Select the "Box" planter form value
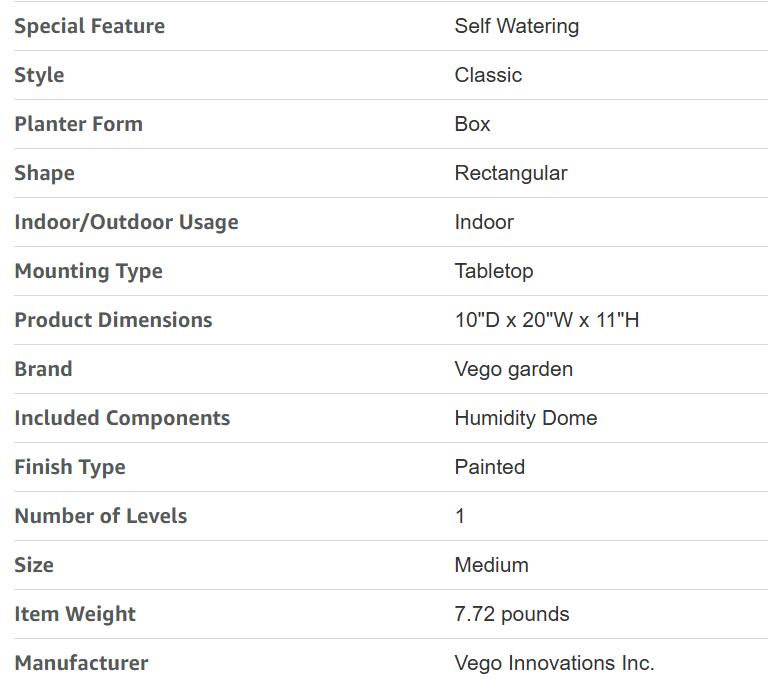Viewport: 768px width, 679px height. (x=472, y=124)
